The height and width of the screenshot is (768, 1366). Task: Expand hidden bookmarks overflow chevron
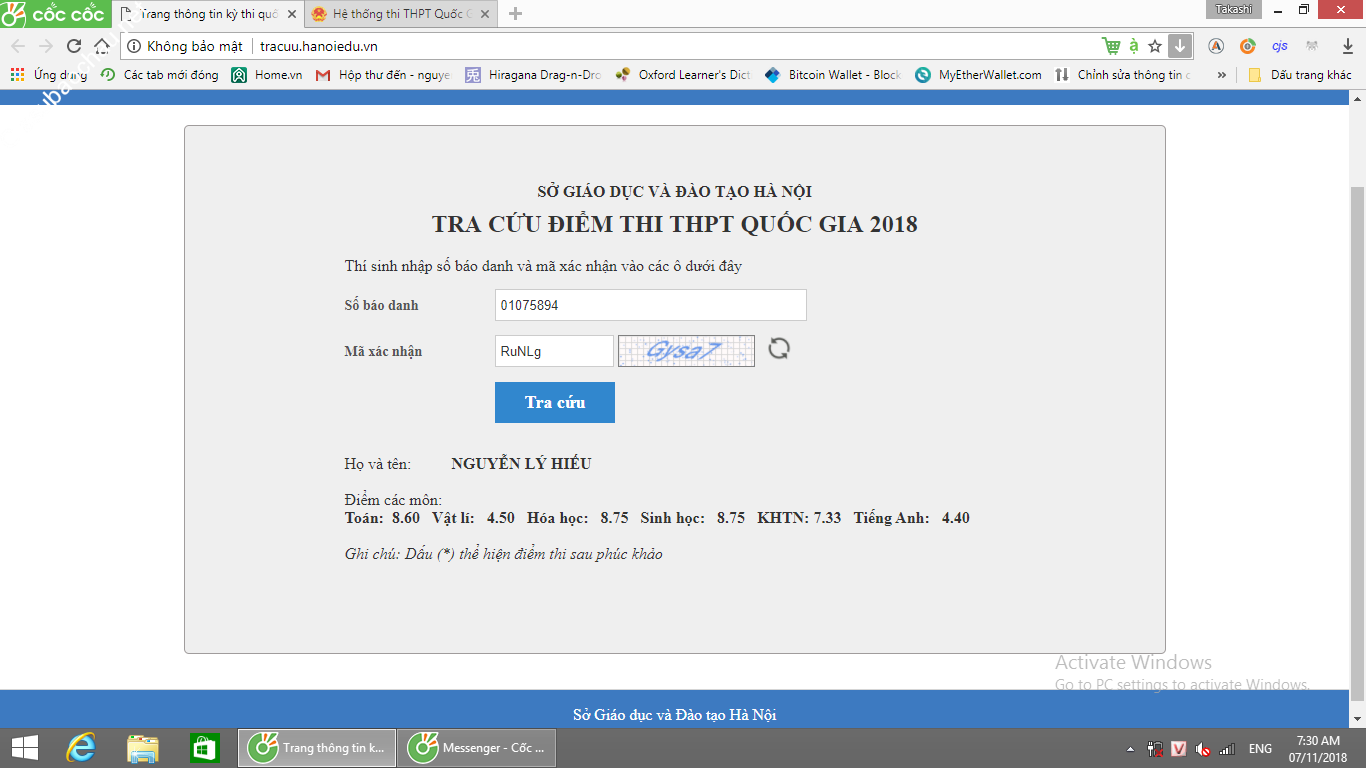coord(1221,75)
